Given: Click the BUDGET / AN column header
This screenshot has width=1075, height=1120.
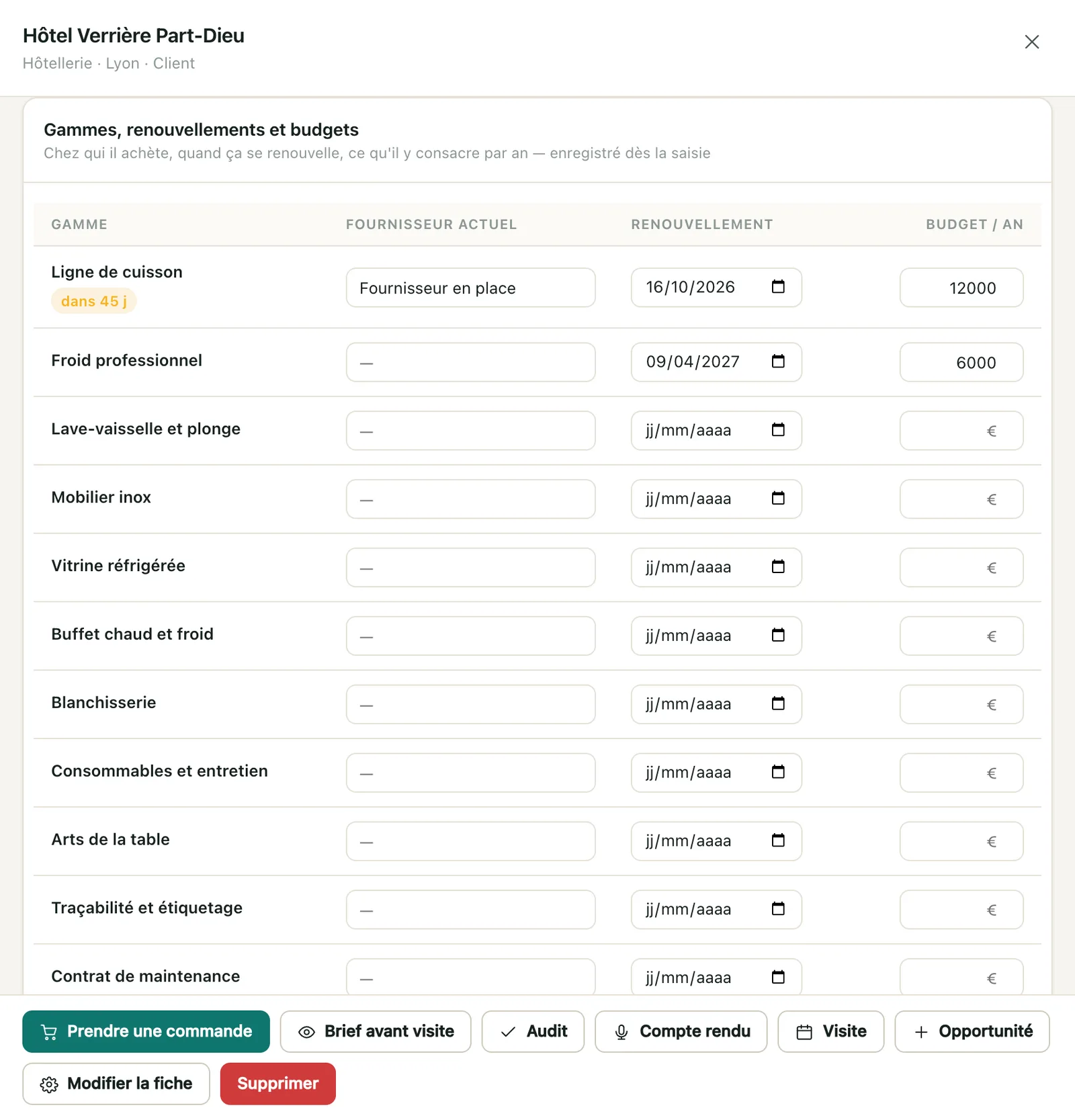Looking at the screenshot, I should pyautogui.click(x=974, y=224).
